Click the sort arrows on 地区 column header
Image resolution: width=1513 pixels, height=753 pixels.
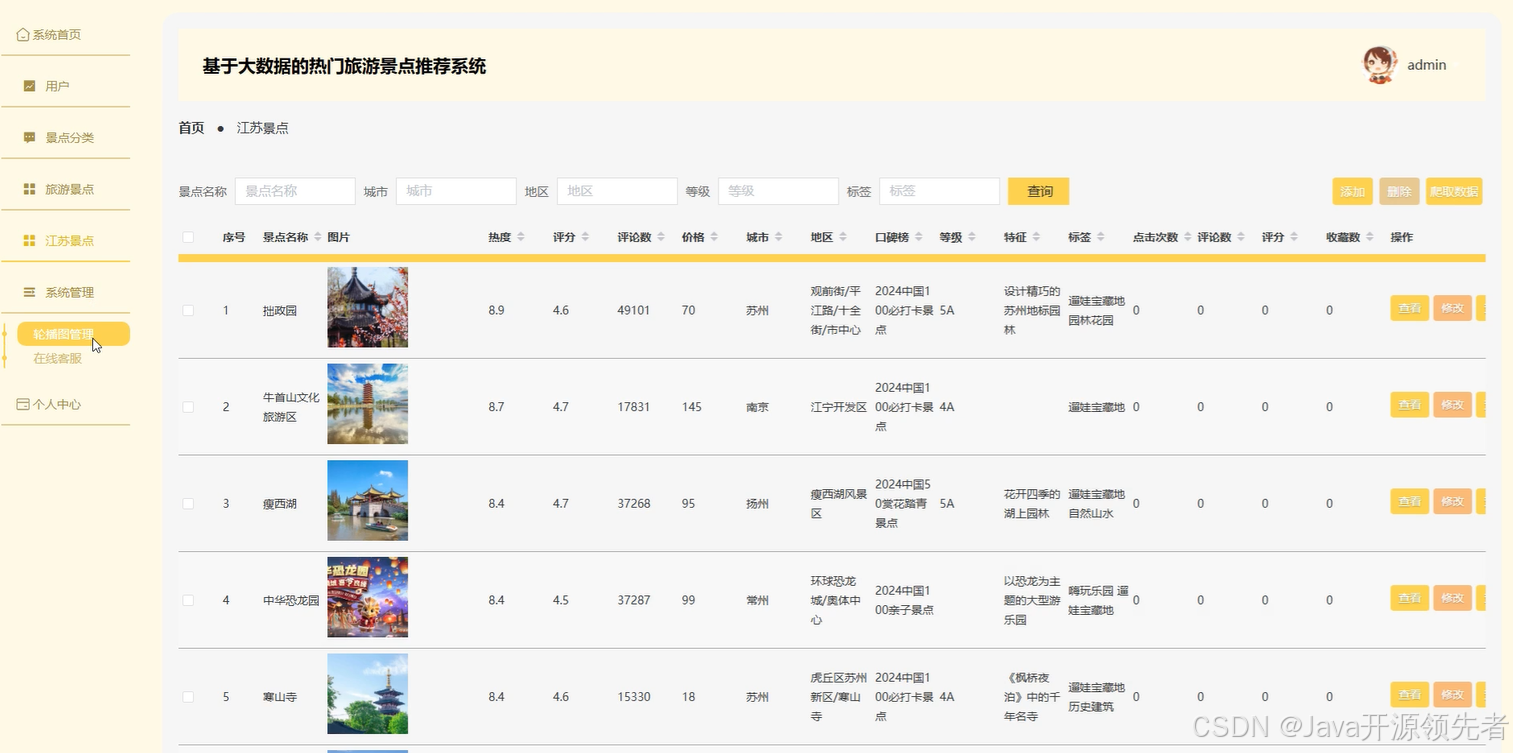[x=843, y=237]
